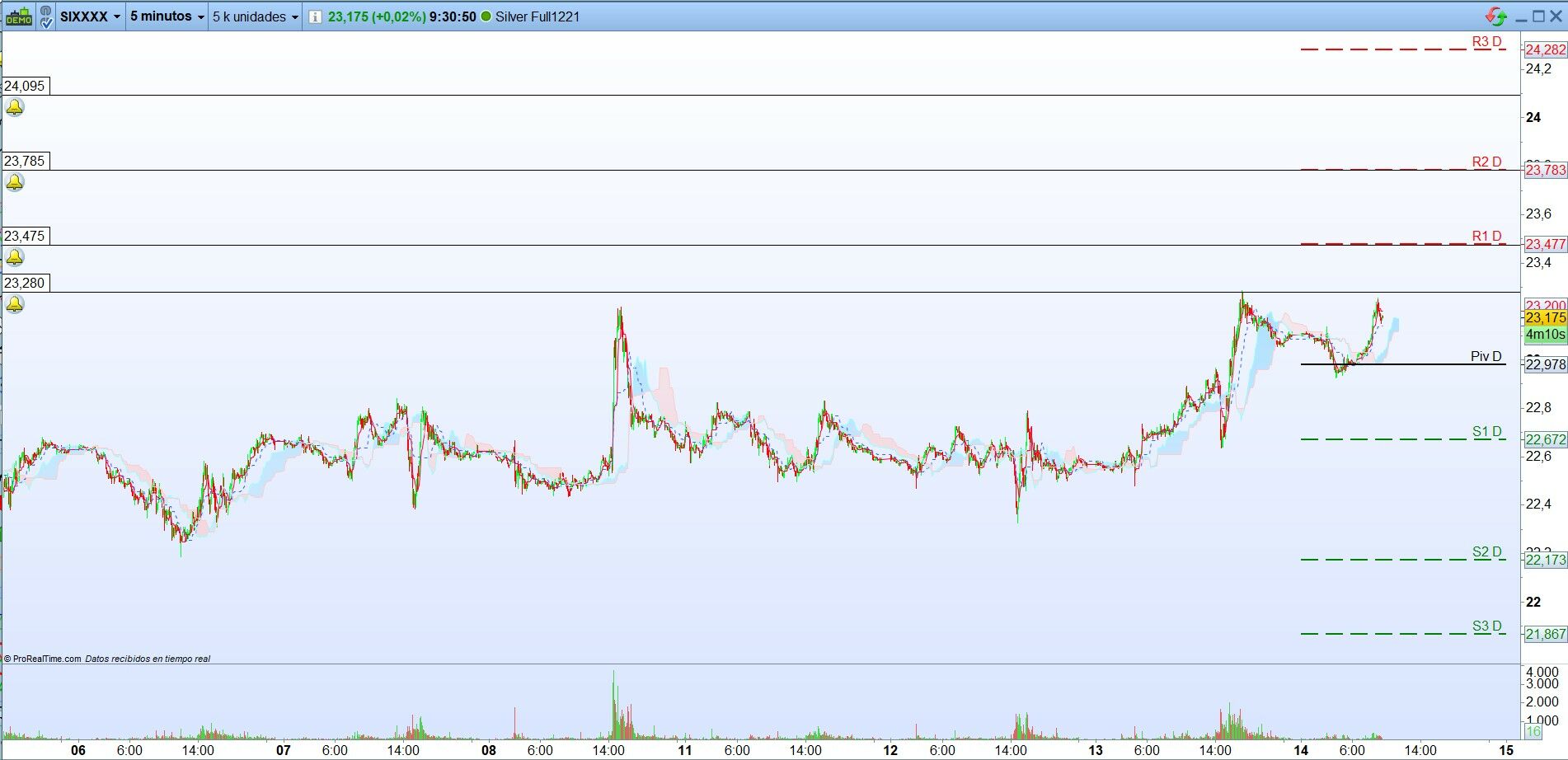Click the yellow 23,175 current price tag
Screen dimensions: 1568x760
point(1544,318)
